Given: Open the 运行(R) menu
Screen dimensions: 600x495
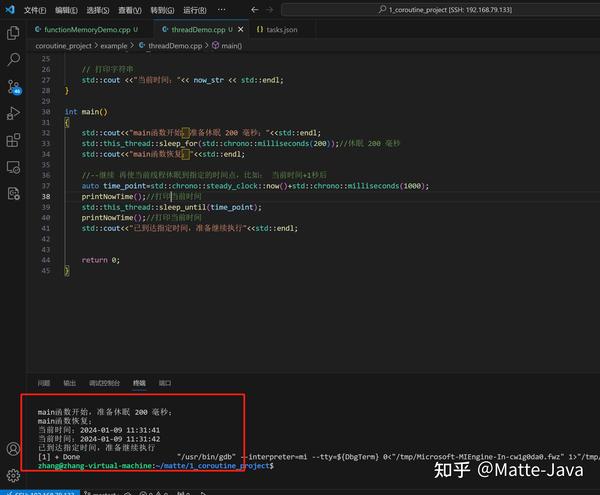Looking at the screenshot, I should tap(195, 10).
